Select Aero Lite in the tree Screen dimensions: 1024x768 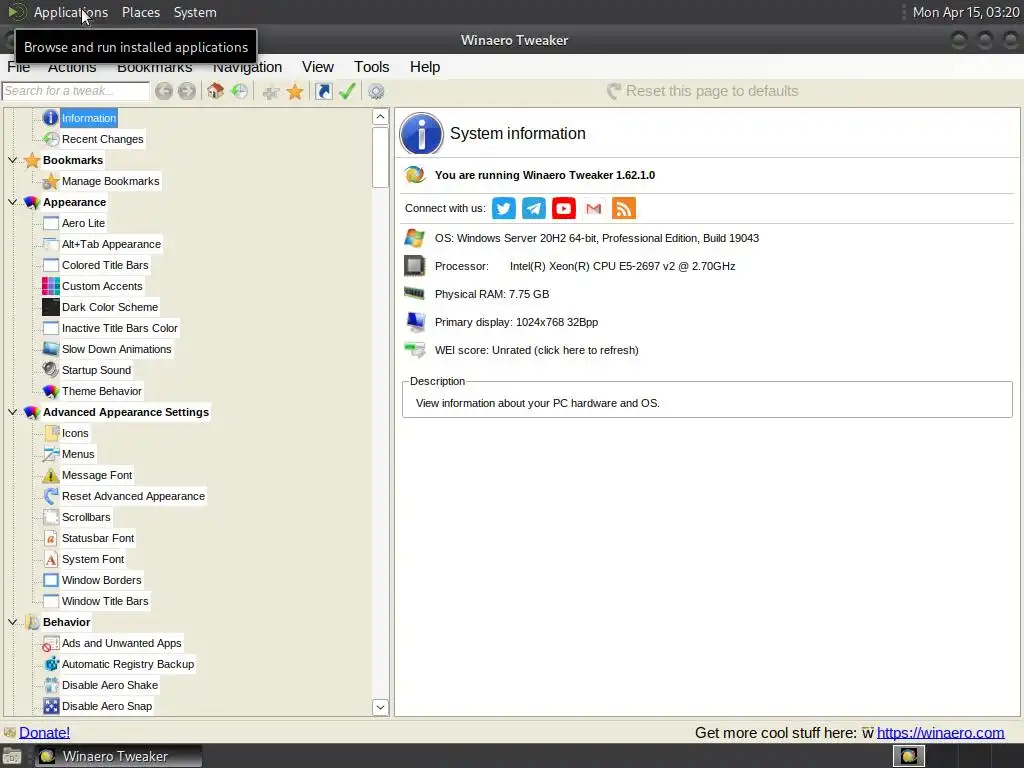coord(83,223)
